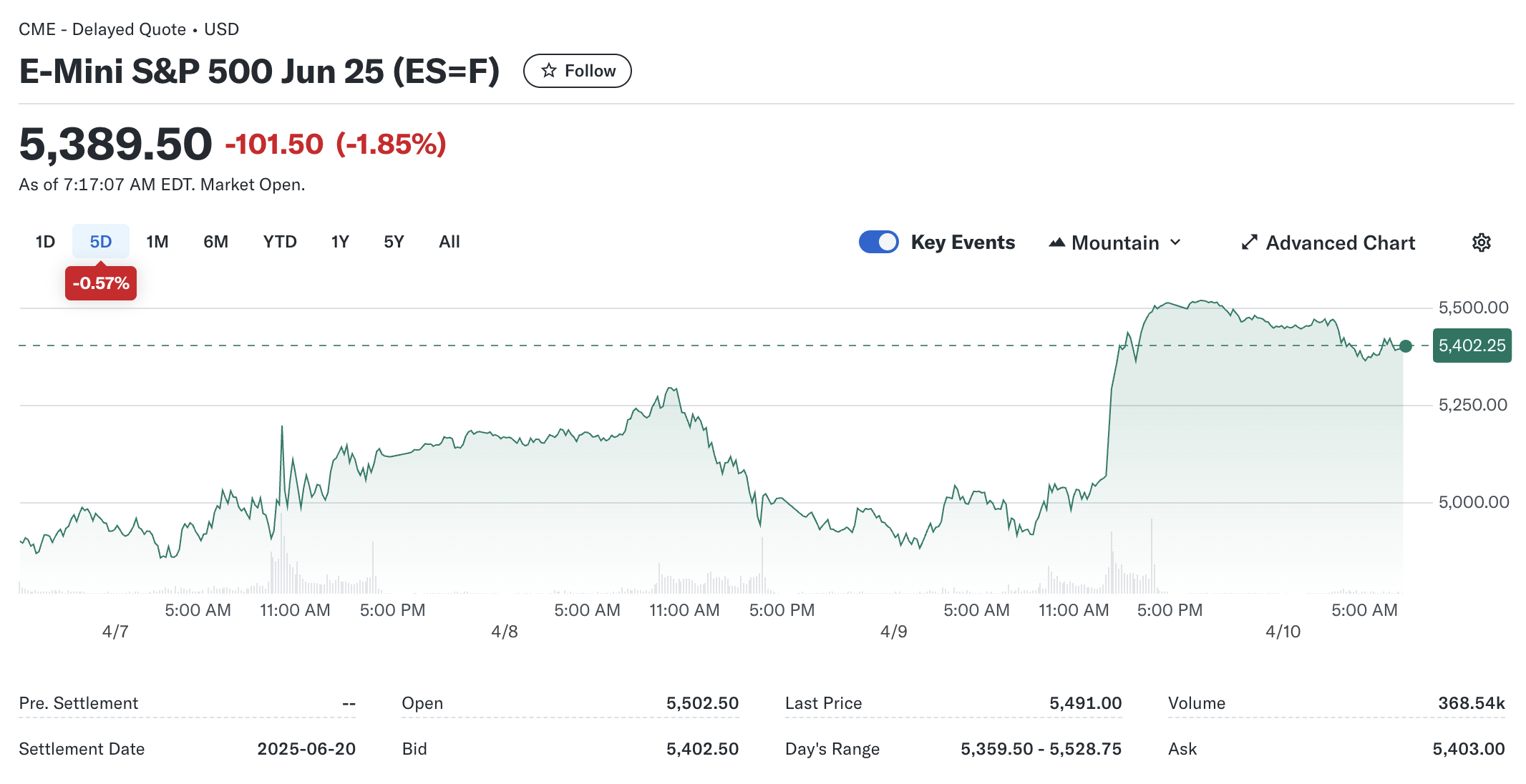
Task: Select the 5D time range
Action: point(100,242)
